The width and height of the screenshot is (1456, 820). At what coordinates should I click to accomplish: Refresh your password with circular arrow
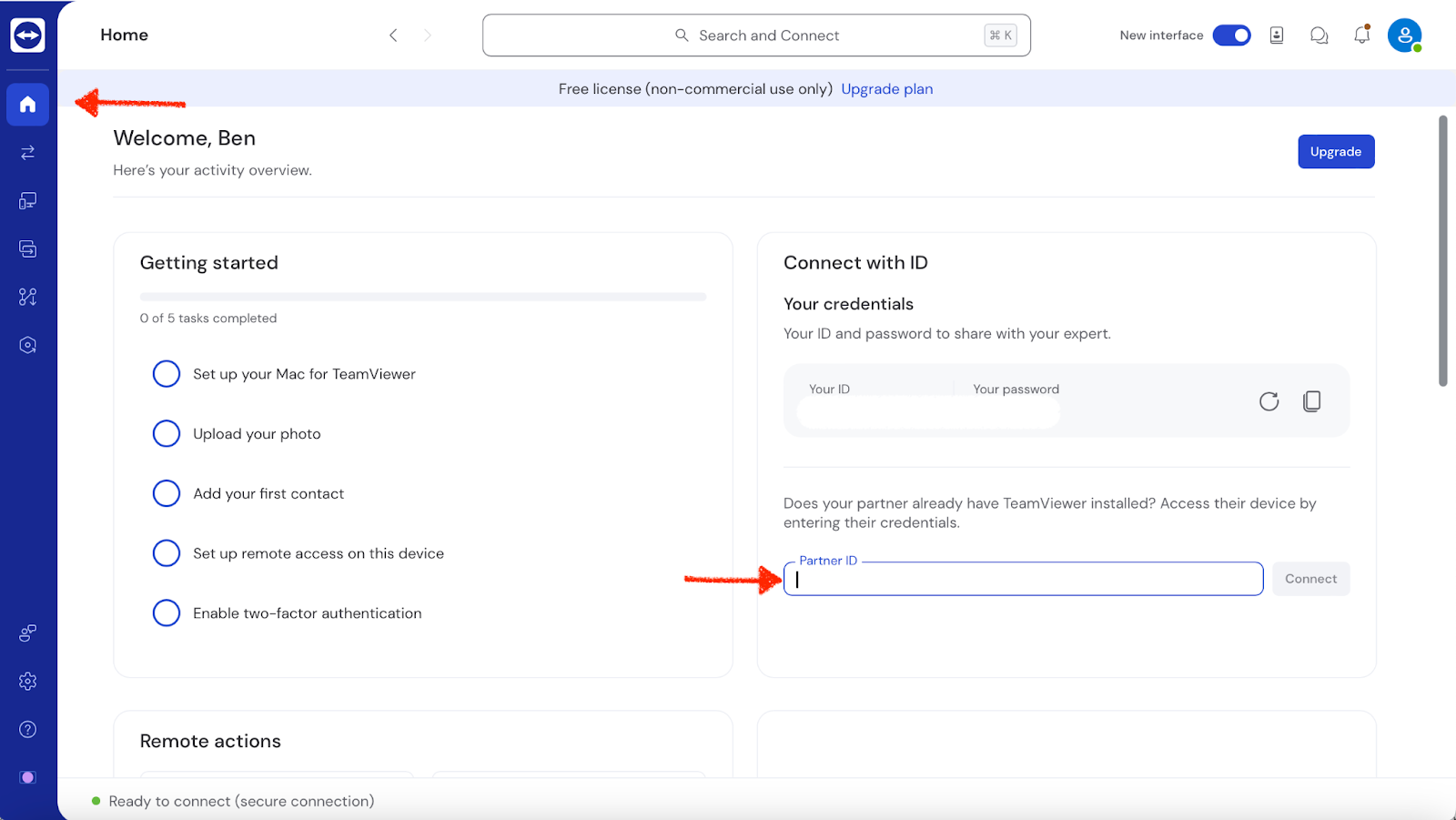point(1269,401)
